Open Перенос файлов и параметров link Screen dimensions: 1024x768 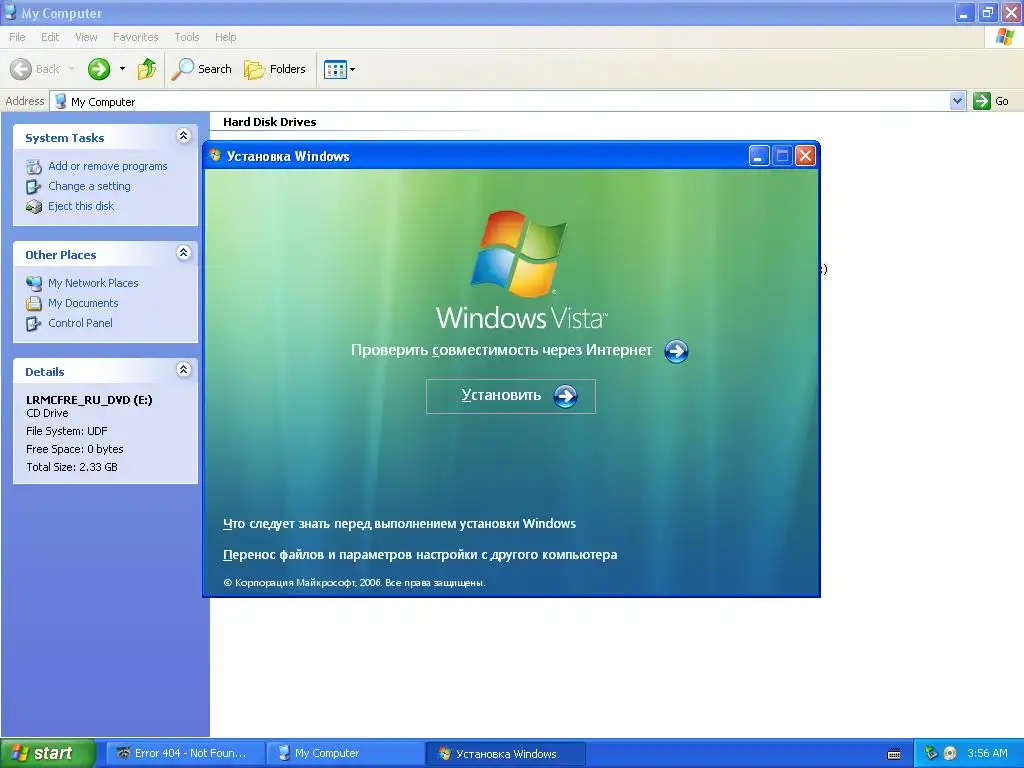point(420,554)
